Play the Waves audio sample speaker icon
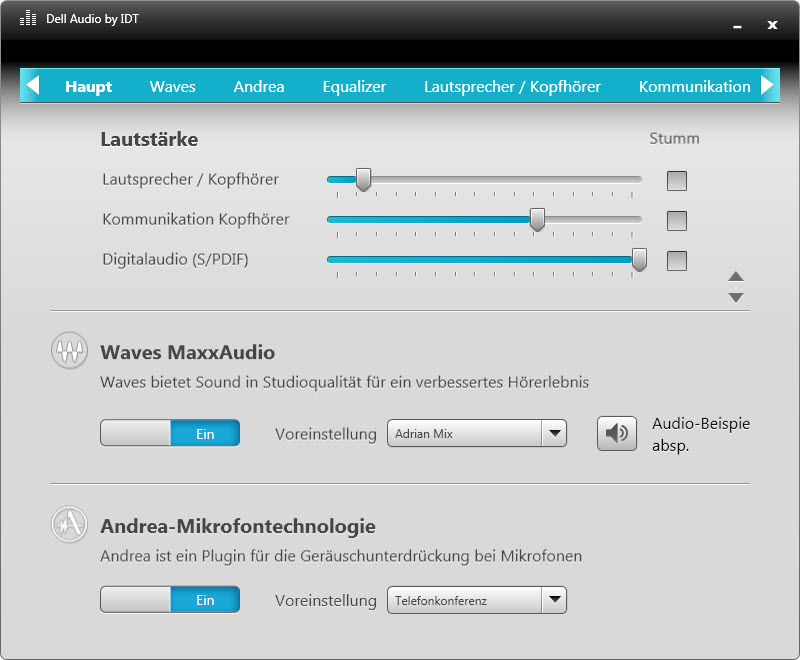The width and height of the screenshot is (800, 660). point(617,434)
